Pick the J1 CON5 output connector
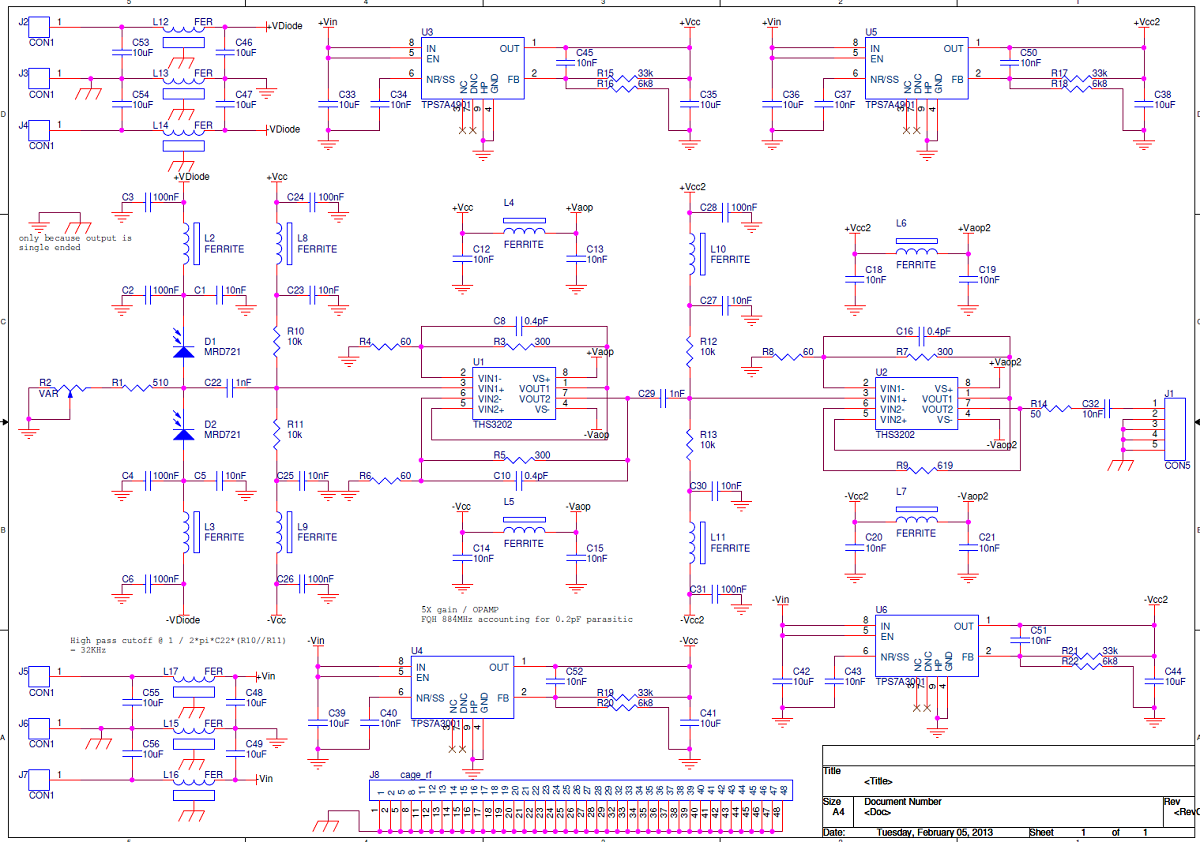1200x842 pixels. 1177,429
